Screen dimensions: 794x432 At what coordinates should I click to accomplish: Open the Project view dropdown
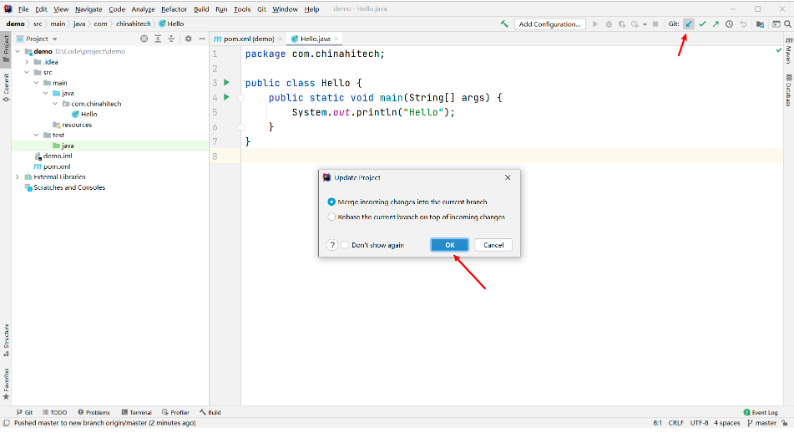(37, 38)
